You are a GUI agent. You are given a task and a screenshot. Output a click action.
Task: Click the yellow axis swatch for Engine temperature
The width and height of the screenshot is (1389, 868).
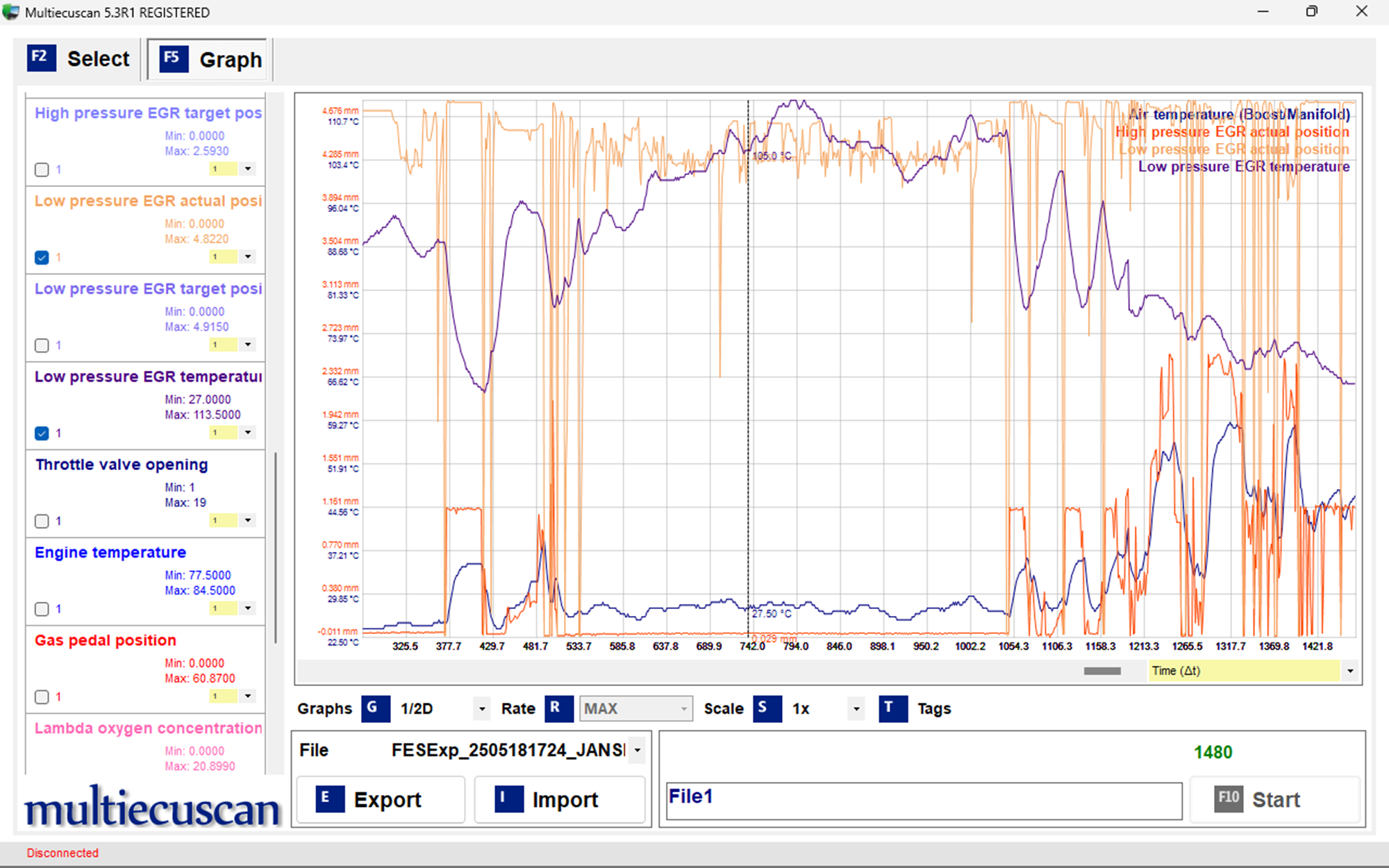tap(224, 608)
